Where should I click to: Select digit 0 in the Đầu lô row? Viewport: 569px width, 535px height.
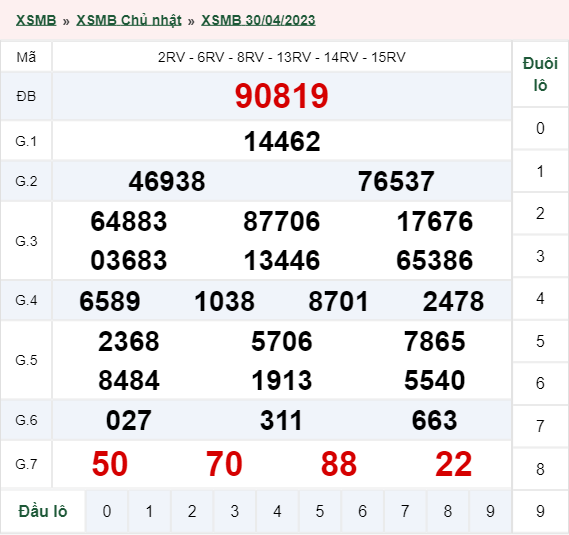[x=107, y=511]
